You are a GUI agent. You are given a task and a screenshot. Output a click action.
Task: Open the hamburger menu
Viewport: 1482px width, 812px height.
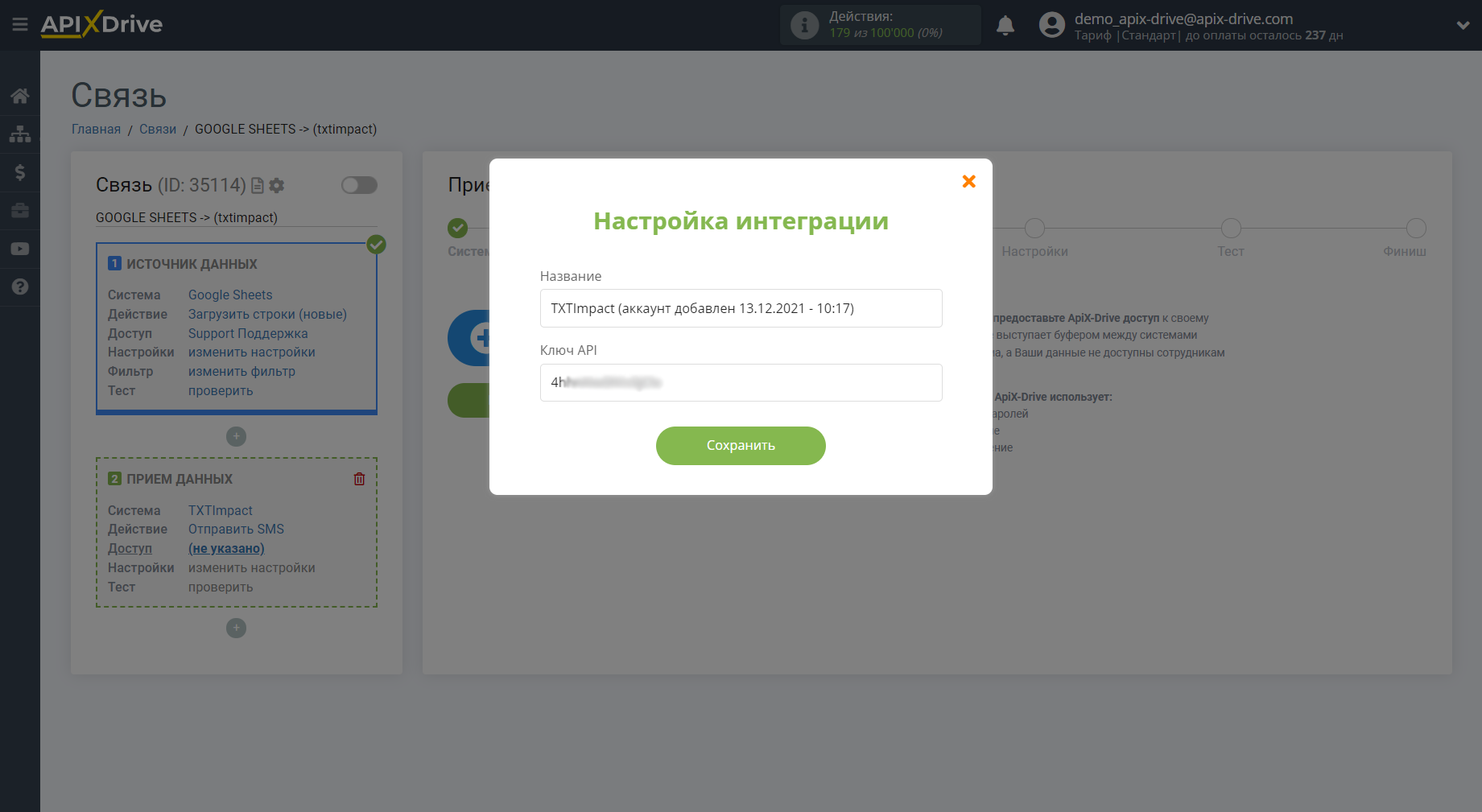pyautogui.click(x=20, y=25)
